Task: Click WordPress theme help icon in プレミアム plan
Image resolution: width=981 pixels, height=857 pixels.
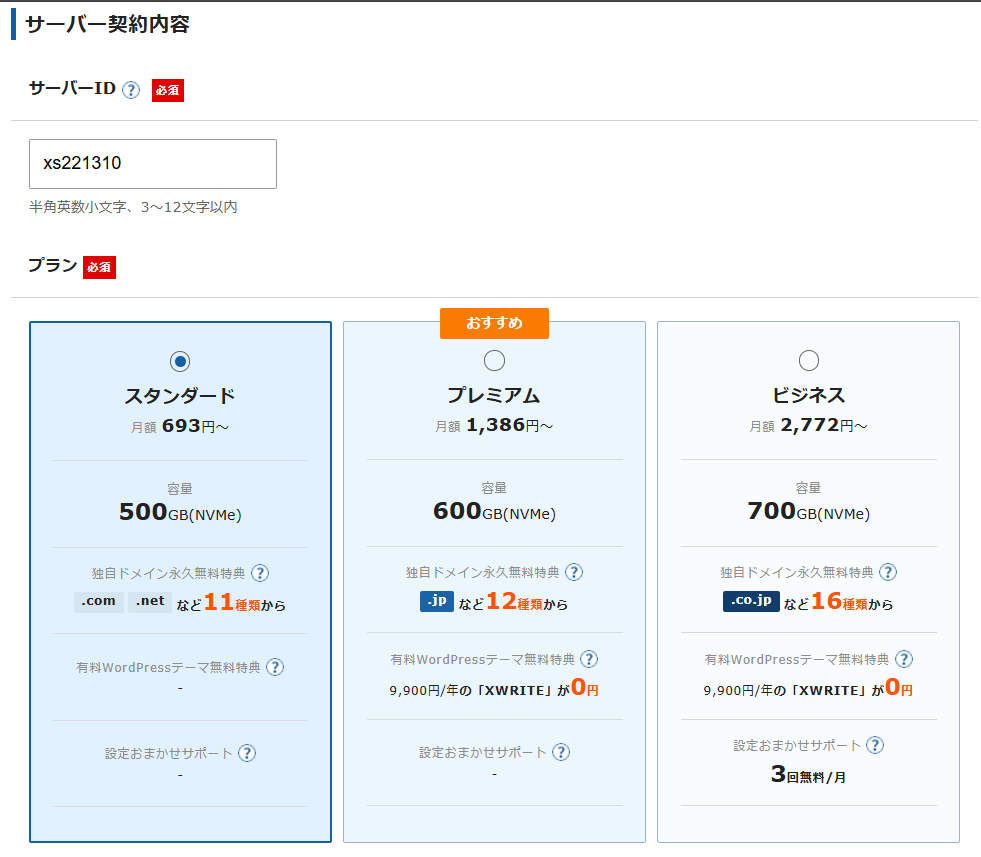Action: pos(589,659)
